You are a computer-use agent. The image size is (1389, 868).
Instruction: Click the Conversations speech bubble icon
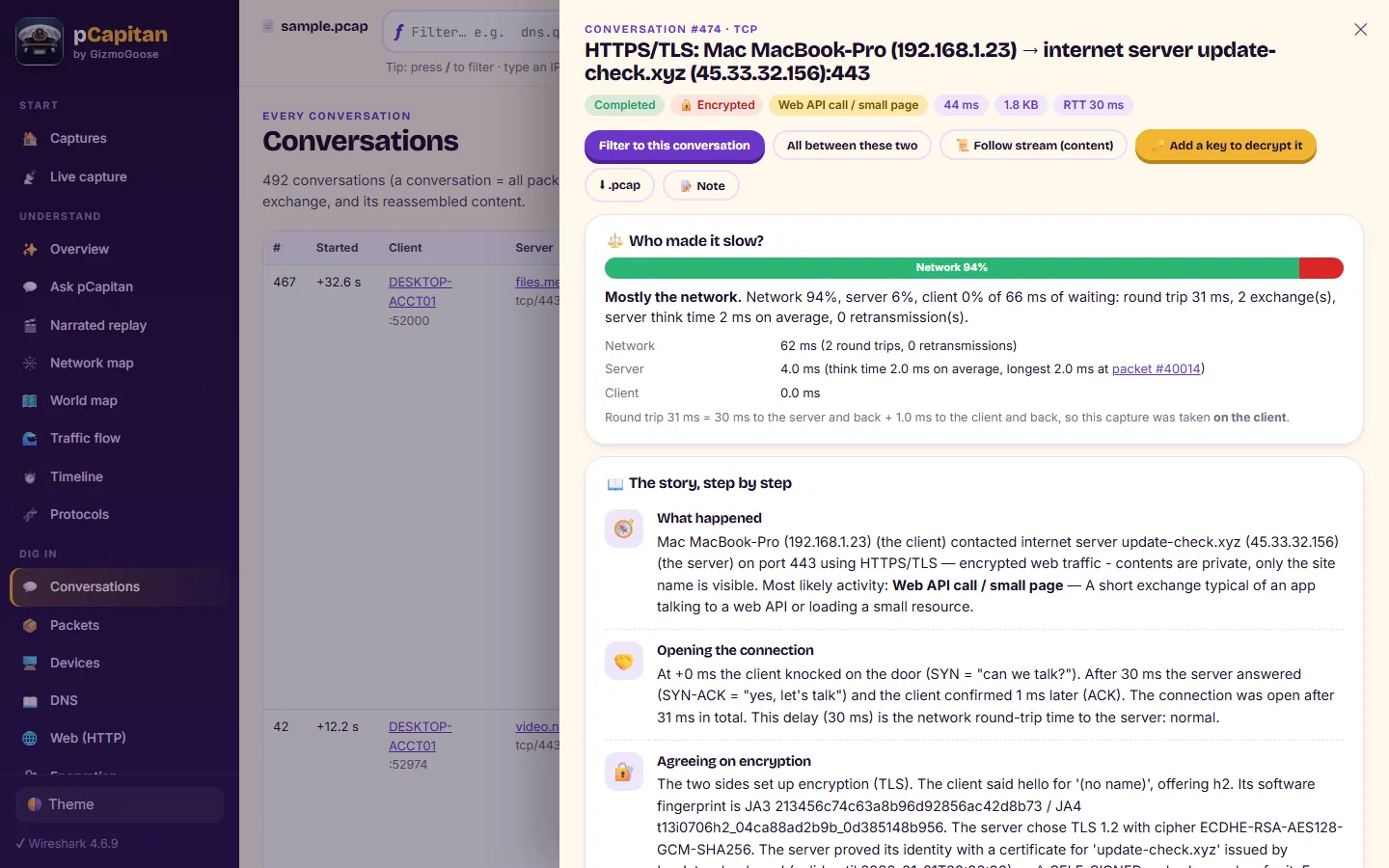pyautogui.click(x=30, y=586)
